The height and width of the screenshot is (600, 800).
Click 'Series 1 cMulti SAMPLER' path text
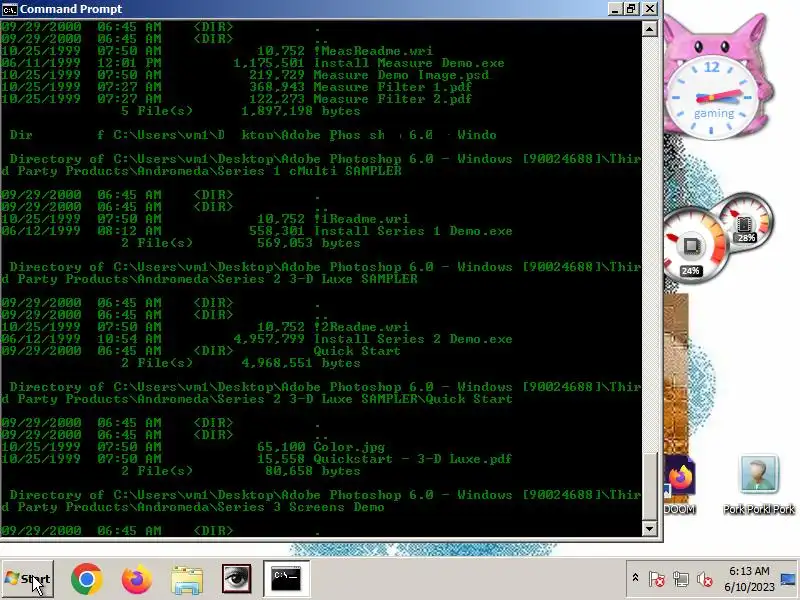click(309, 171)
